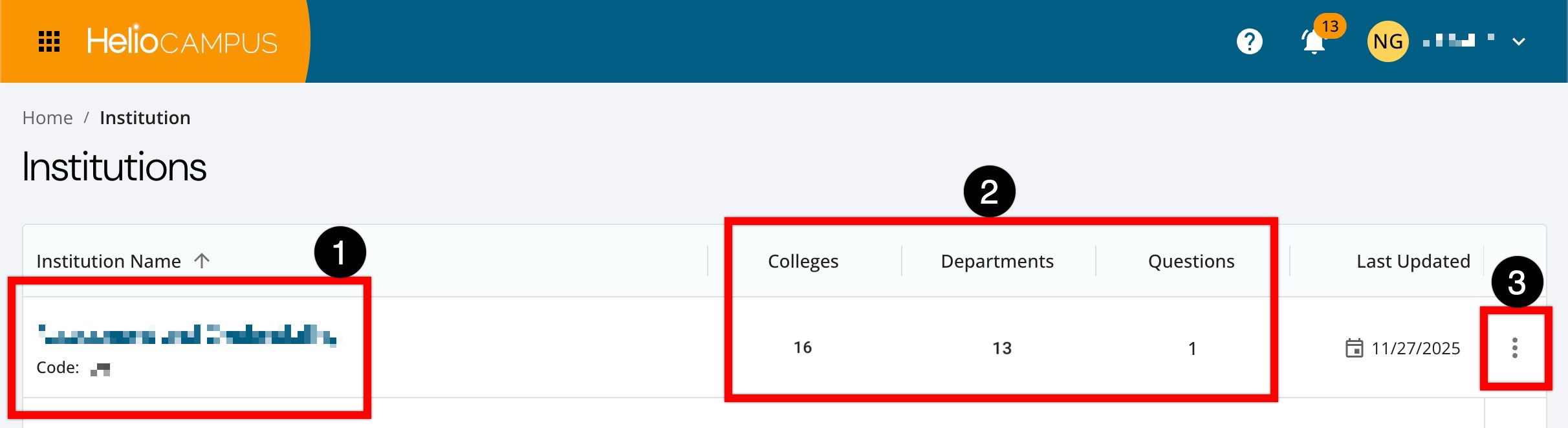Screen dimensions: 1568x428
Task: Sort by the Questions column header
Action: pyautogui.click(x=1191, y=261)
